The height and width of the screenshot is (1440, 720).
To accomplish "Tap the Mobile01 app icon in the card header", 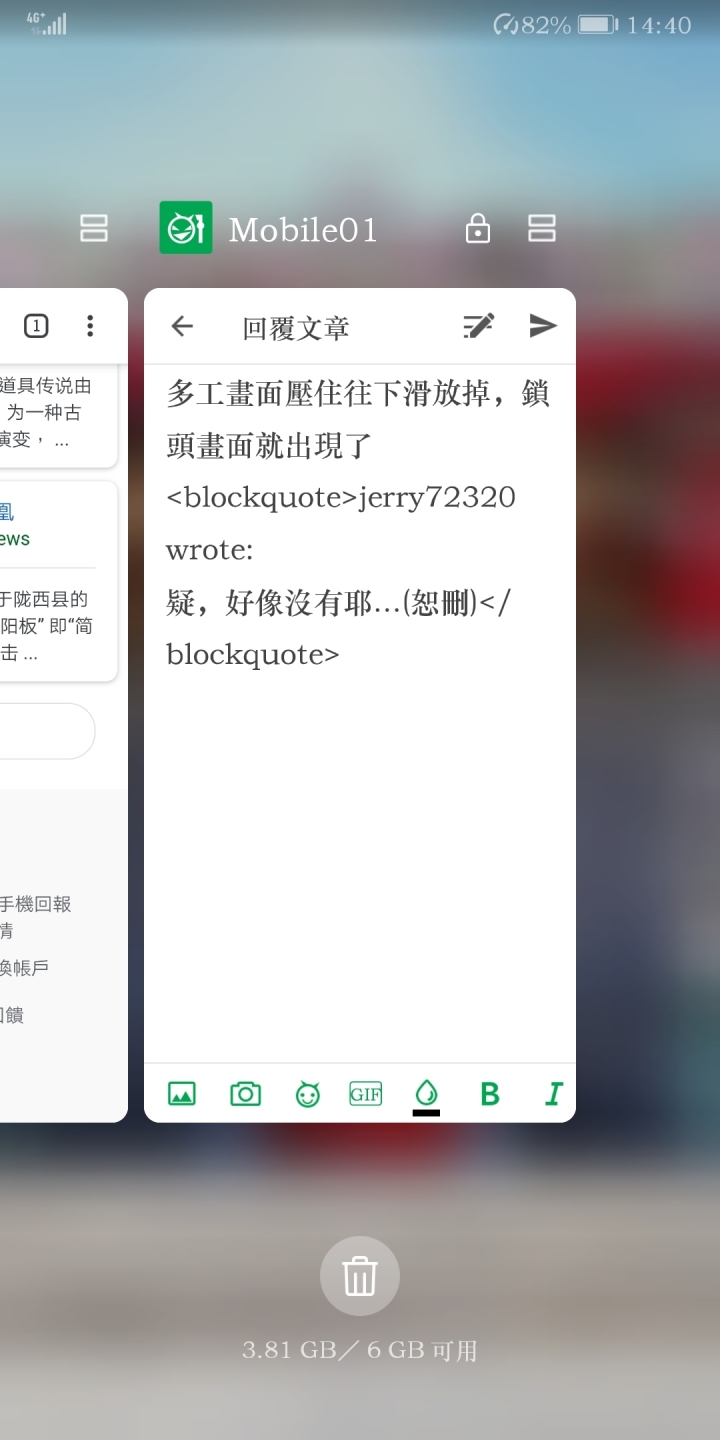I will point(186,228).
